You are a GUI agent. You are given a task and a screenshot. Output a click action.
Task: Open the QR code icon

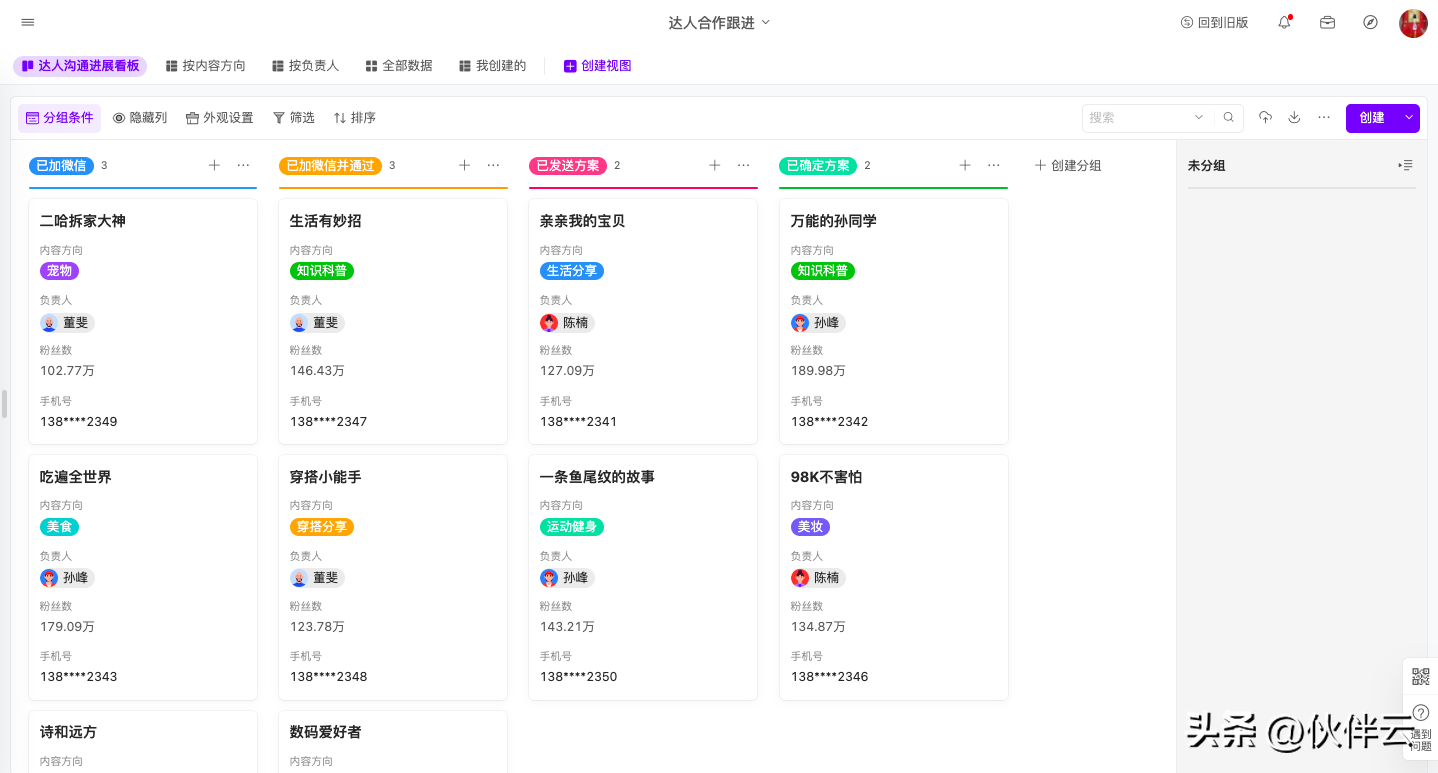(1420, 677)
